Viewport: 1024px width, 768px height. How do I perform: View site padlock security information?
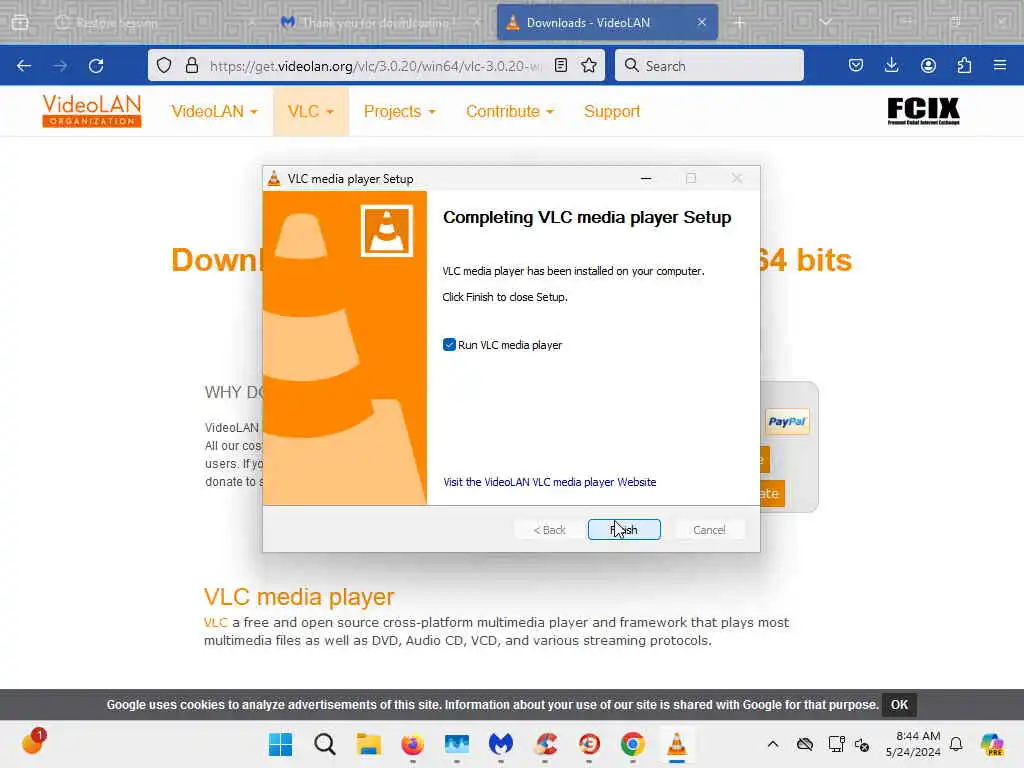(191, 65)
